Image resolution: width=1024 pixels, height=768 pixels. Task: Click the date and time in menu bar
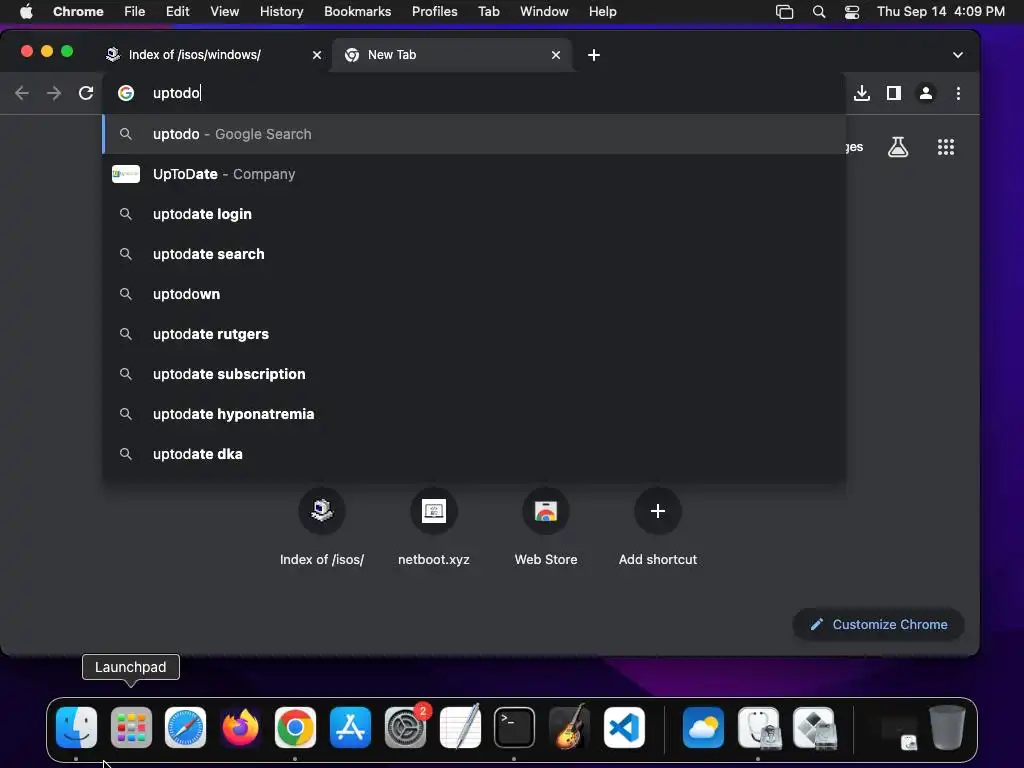(940, 11)
